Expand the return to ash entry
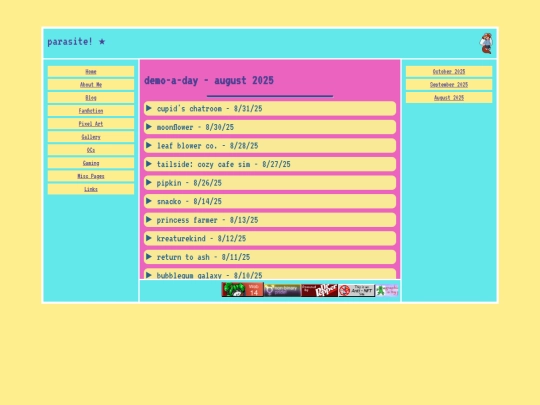 (x=270, y=257)
